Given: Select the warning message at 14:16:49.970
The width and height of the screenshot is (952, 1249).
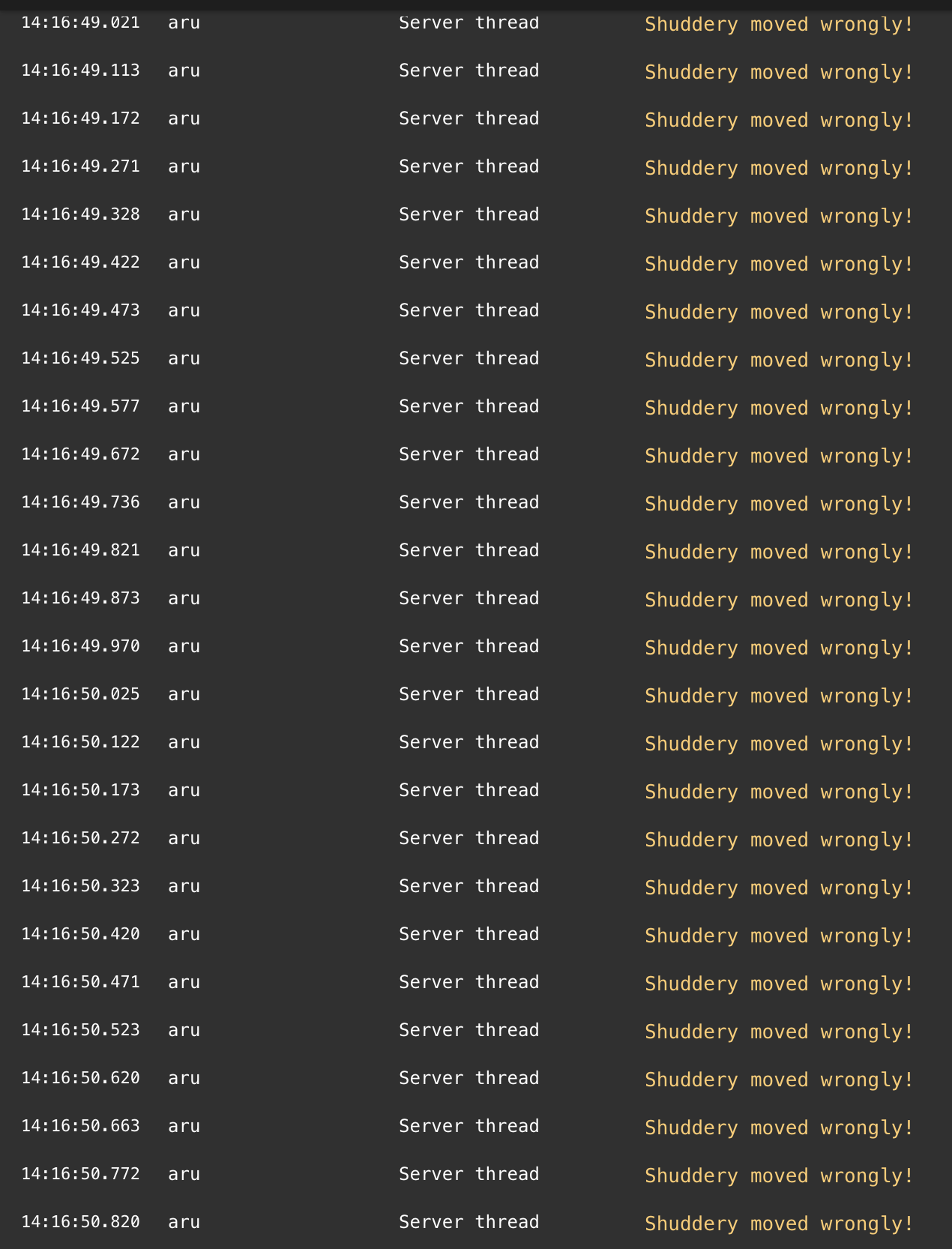Looking at the screenshot, I should 779,648.
